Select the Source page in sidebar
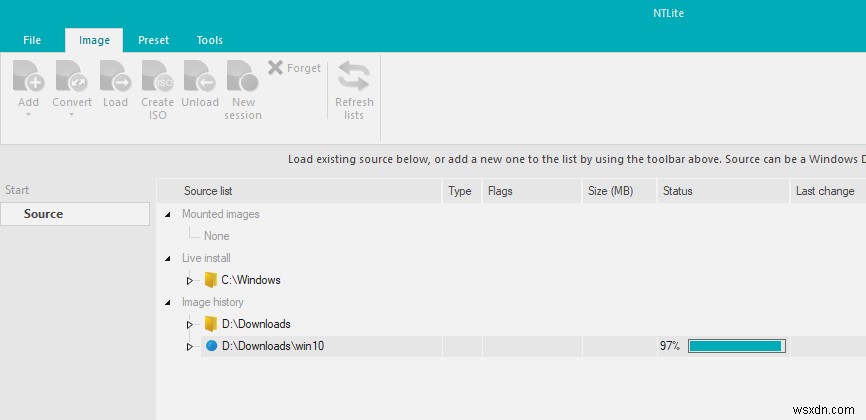Viewport: 866px width, 420px height. [75, 214]
